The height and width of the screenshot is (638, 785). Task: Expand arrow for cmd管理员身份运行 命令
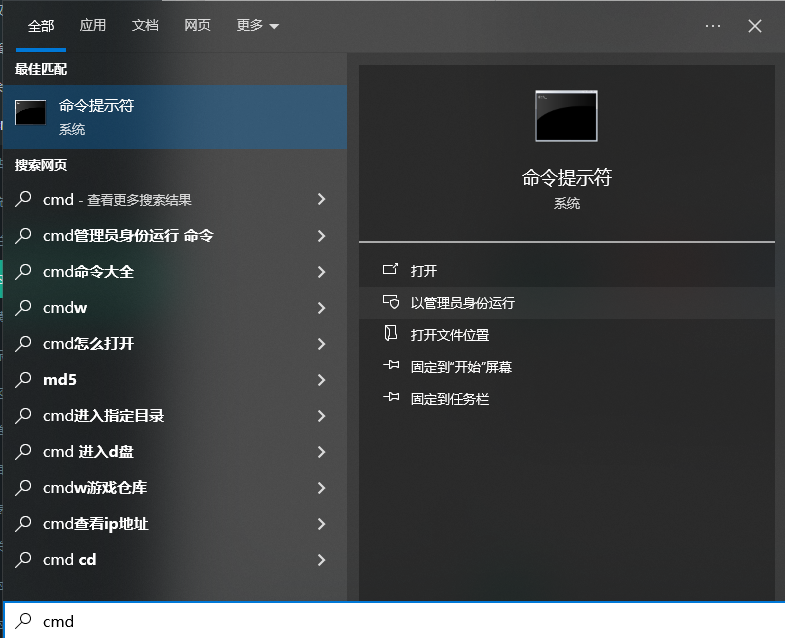[321, 236]
